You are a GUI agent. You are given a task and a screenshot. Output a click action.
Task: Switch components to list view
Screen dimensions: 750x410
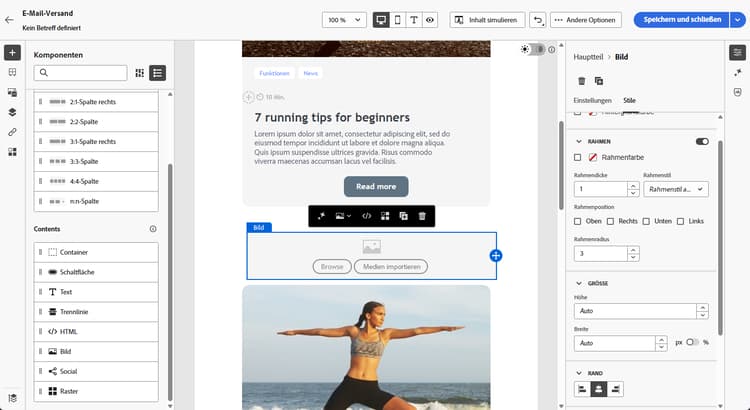157,73
